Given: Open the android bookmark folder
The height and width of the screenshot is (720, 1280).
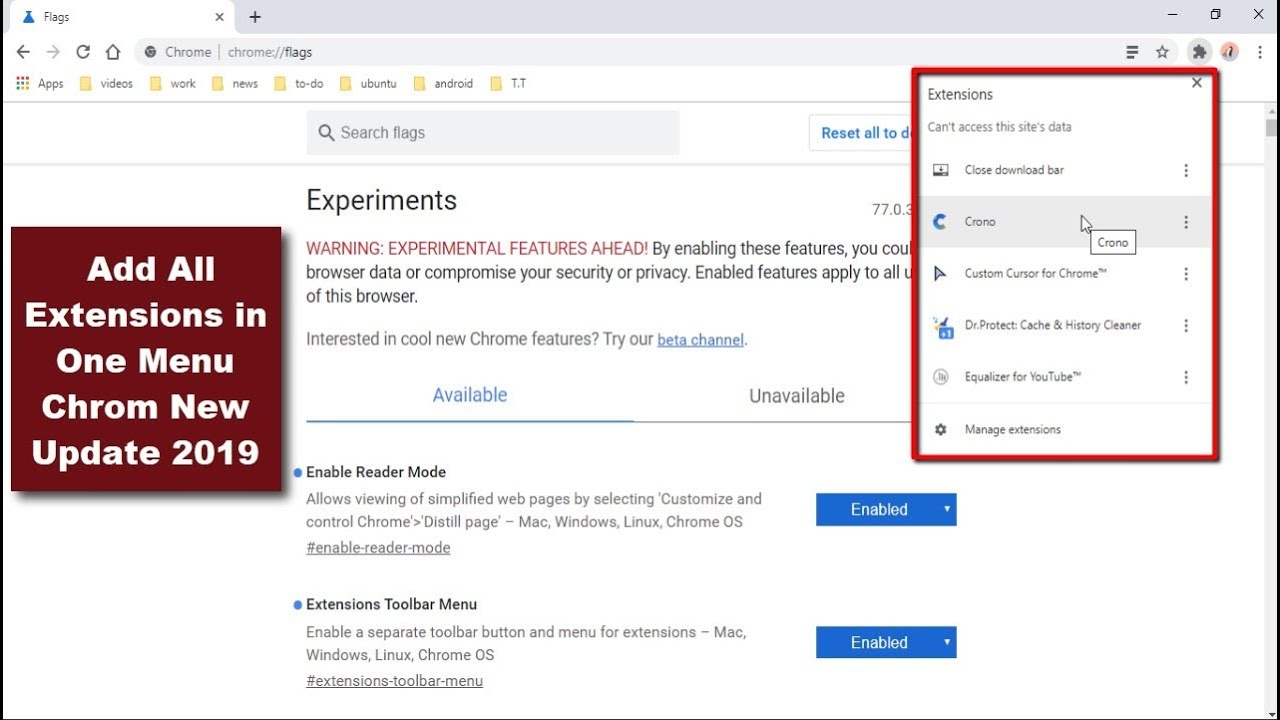Looking at the screenshot, I should pyautogui.click(x=443, y=84).
